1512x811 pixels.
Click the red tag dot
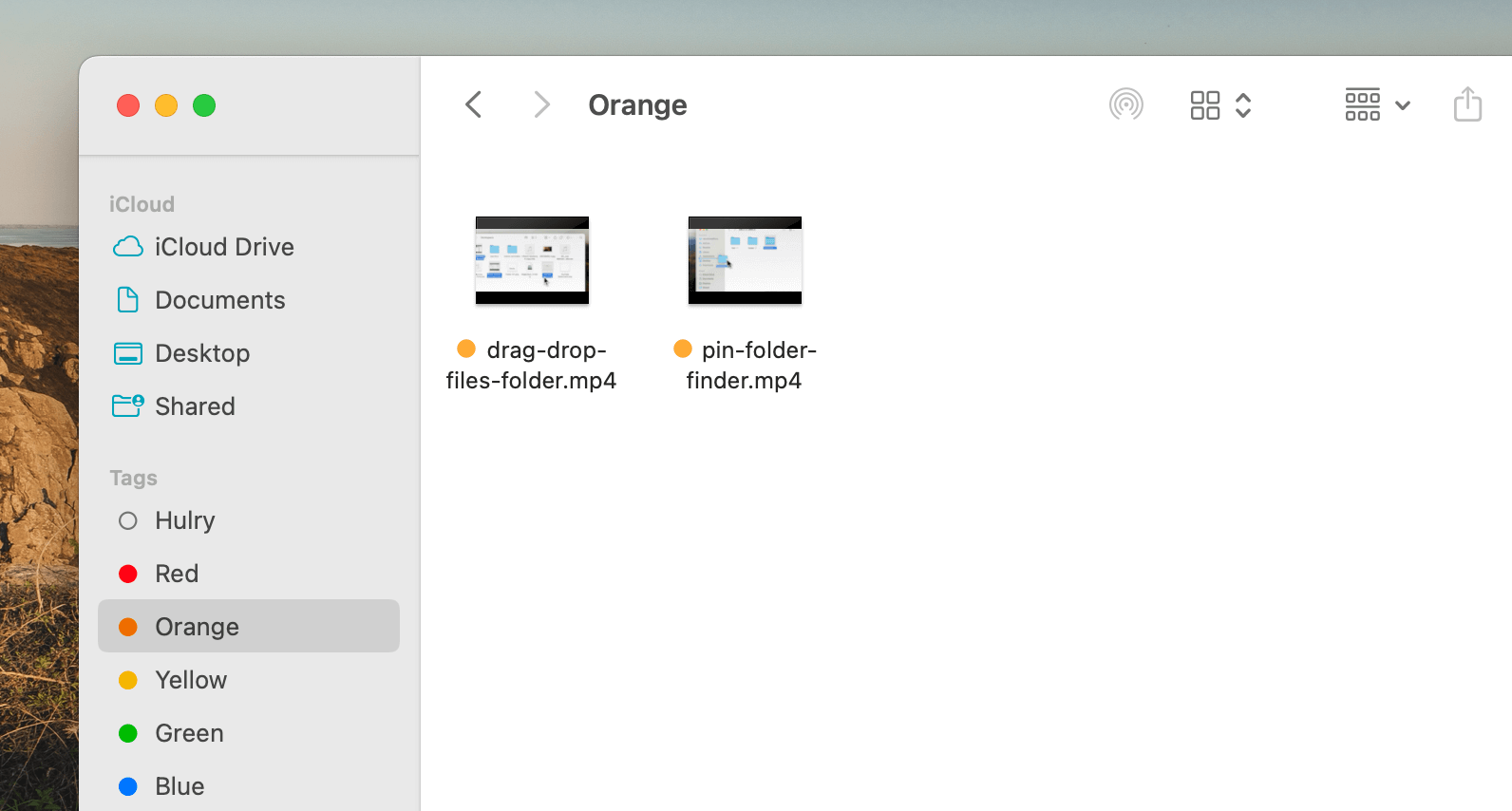pyautogui.click(x=128, y=574)
